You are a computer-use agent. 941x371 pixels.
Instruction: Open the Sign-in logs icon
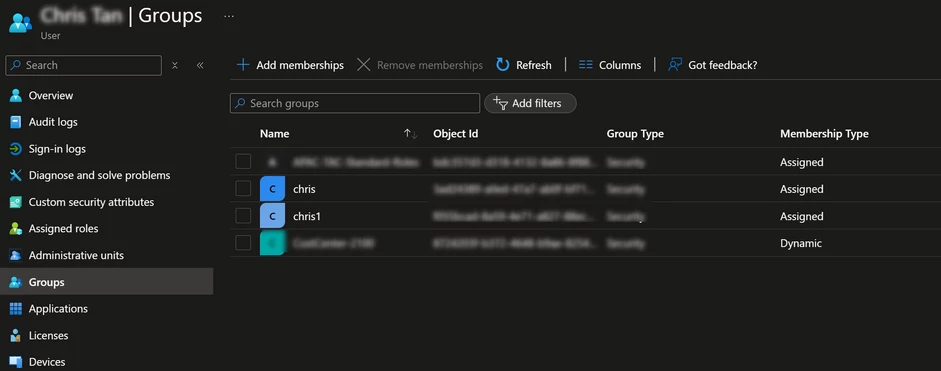pos(16,149)
